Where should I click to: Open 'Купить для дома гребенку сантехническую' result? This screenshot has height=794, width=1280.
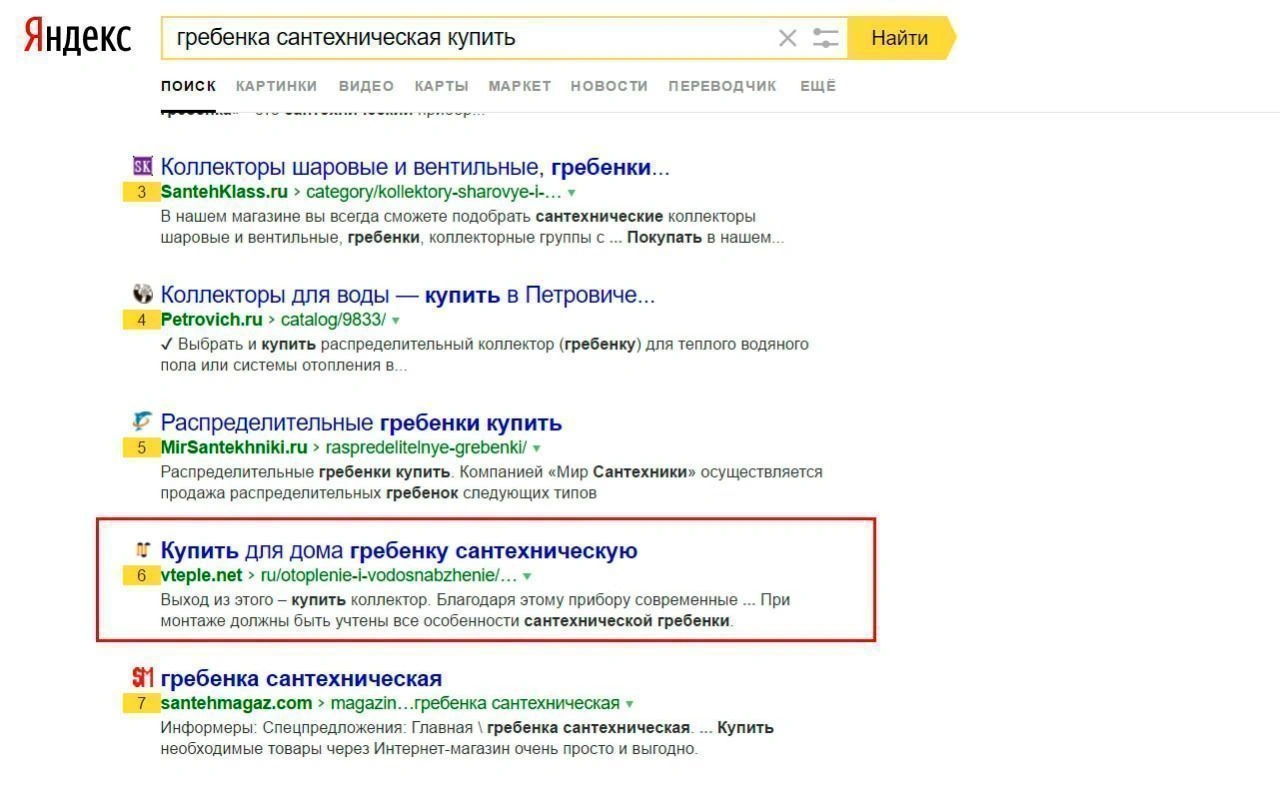[399, 550]
